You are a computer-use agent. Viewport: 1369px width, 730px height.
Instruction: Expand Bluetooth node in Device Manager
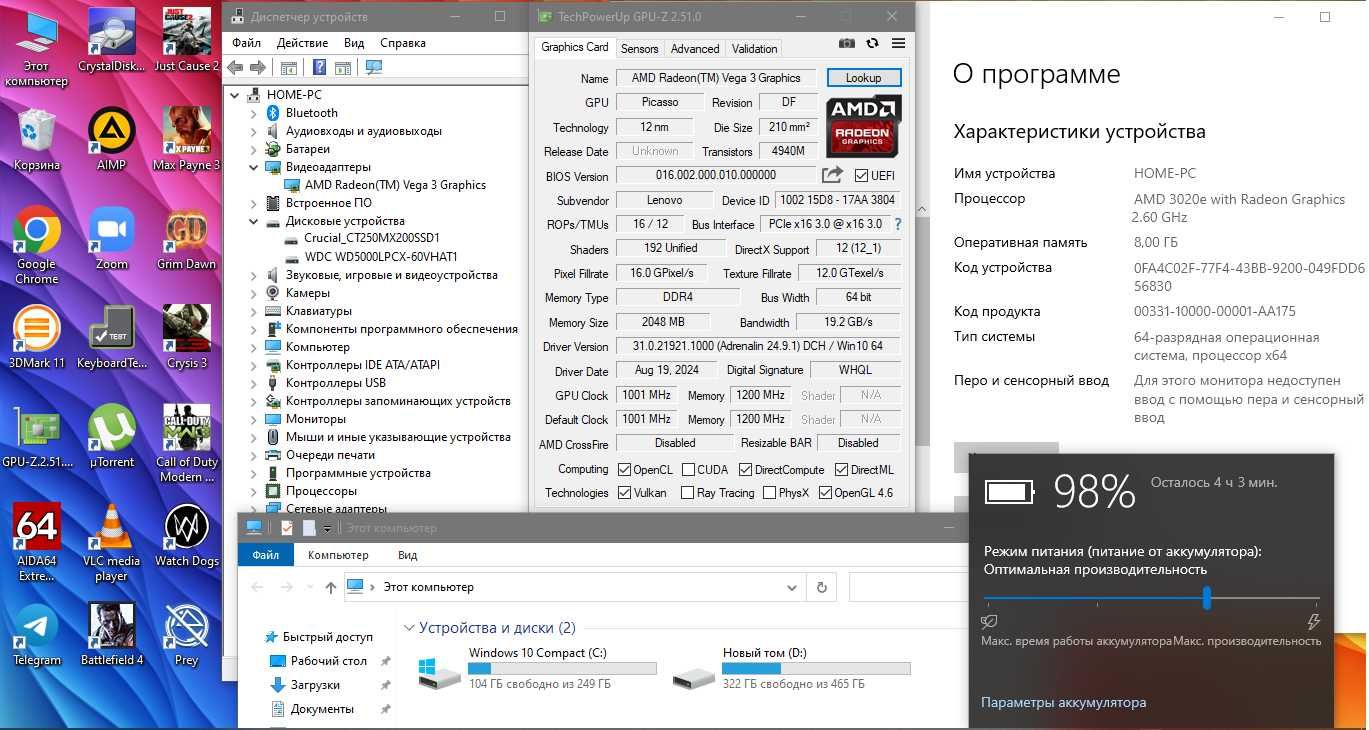[254, 113]
